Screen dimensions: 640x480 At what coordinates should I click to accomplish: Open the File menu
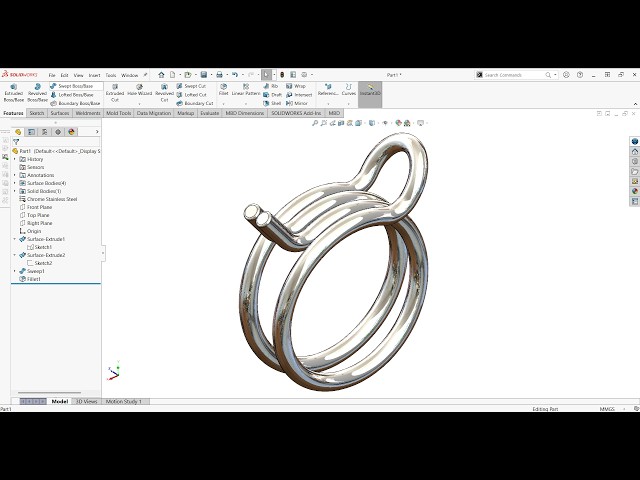(x=52, y=75)
